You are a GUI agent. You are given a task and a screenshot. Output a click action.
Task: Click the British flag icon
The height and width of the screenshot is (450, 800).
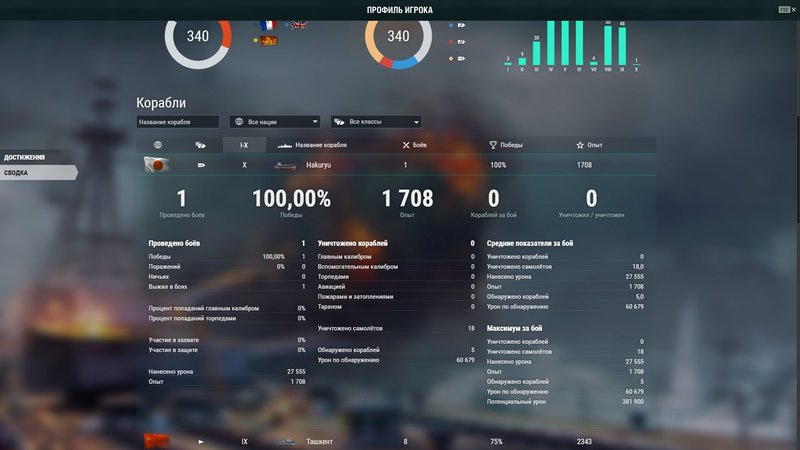[297, 25]
